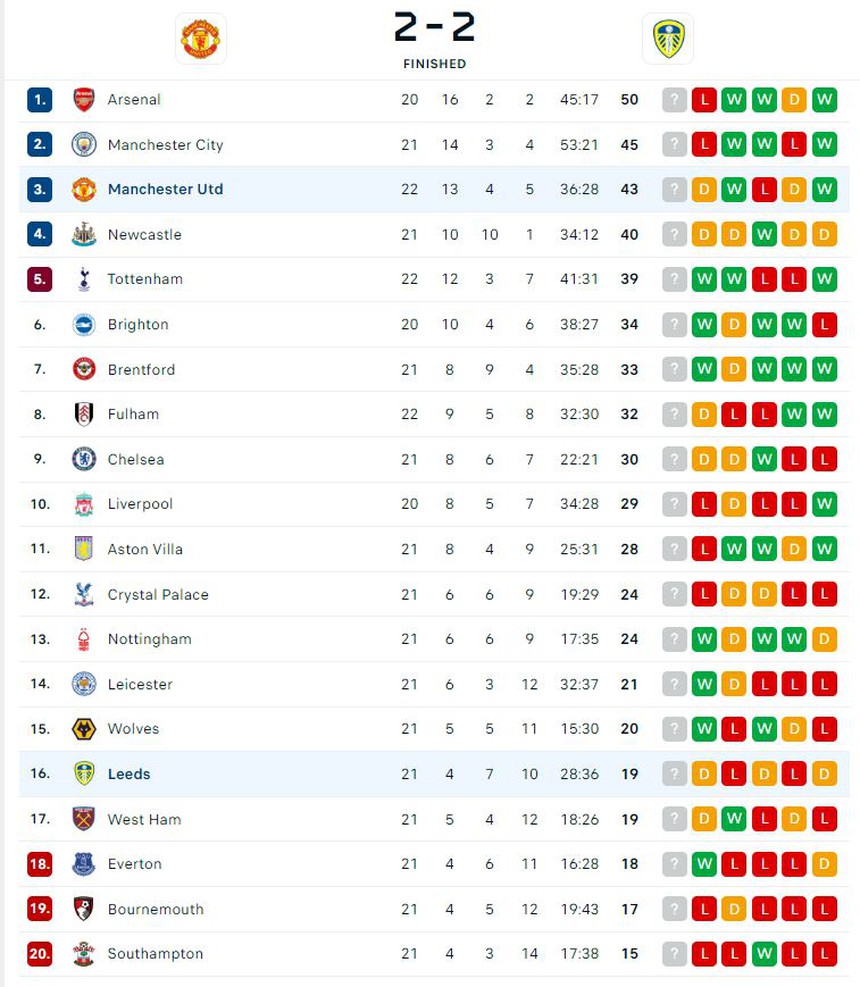This screenshot has height=987, width=860.
Task: Click Aston Villa's orange D form badge
Action: click(794, 549)
